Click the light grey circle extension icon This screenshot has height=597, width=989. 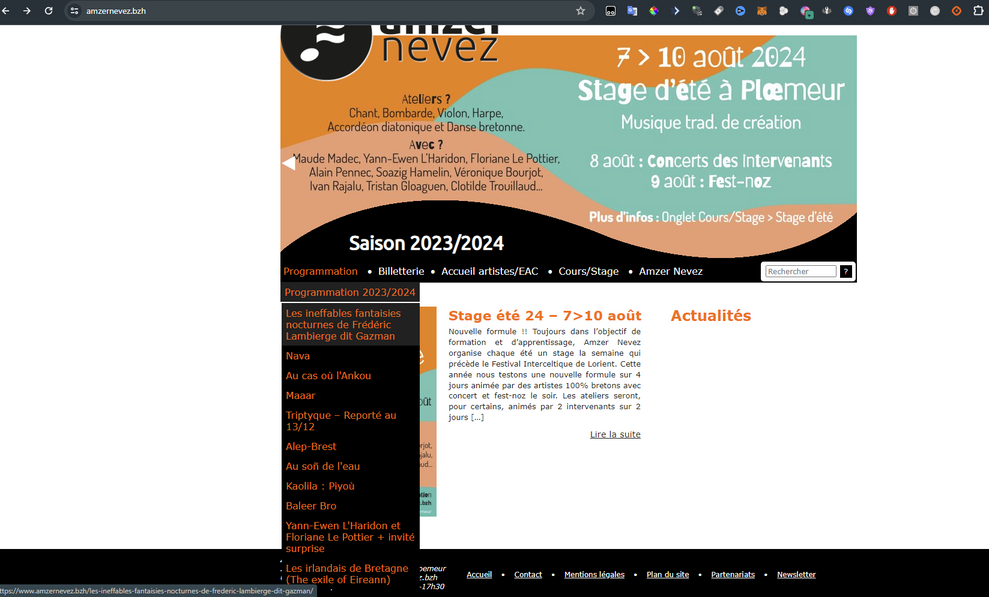click(x=935, y=11)
